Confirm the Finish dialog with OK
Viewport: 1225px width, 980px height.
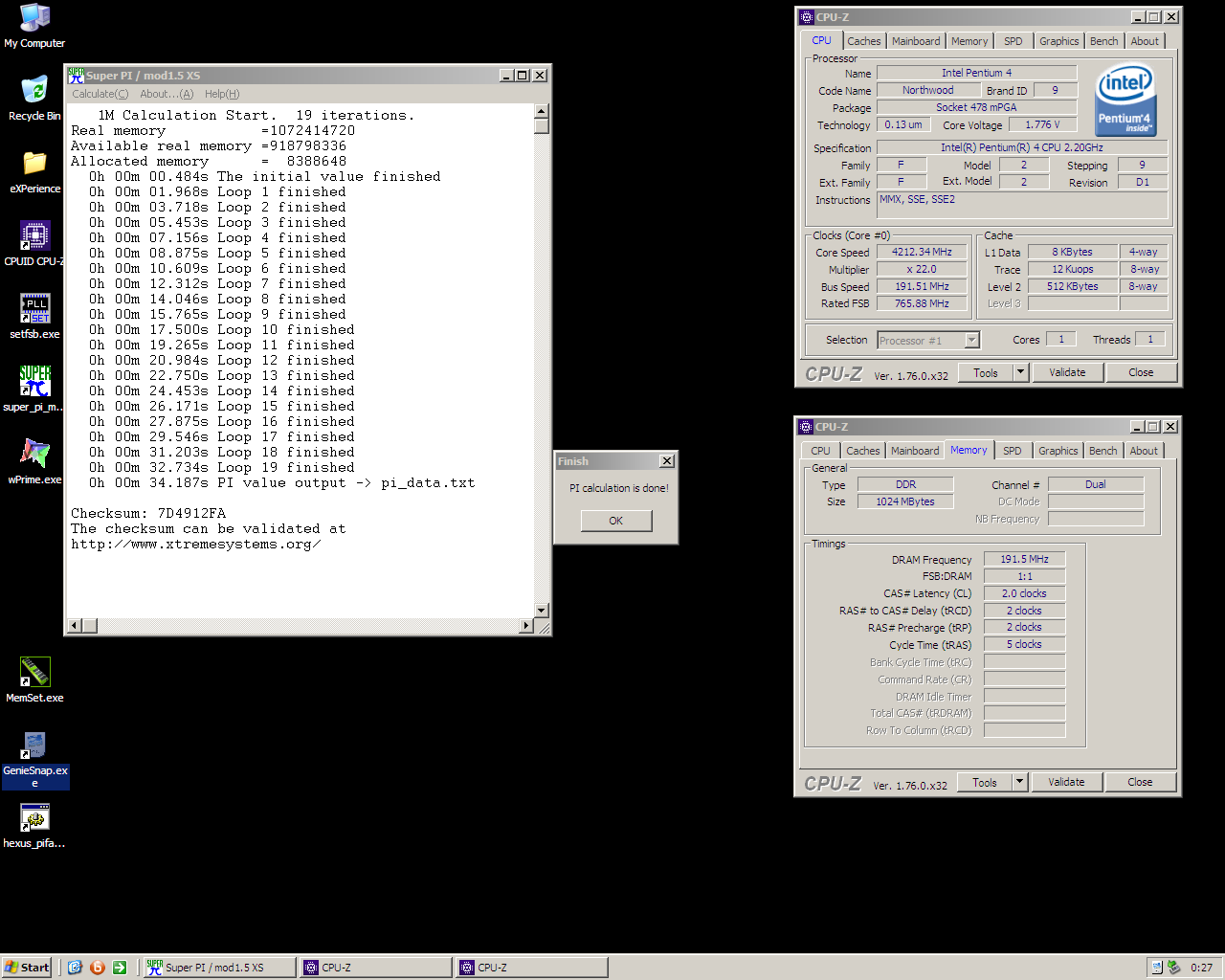616,521
